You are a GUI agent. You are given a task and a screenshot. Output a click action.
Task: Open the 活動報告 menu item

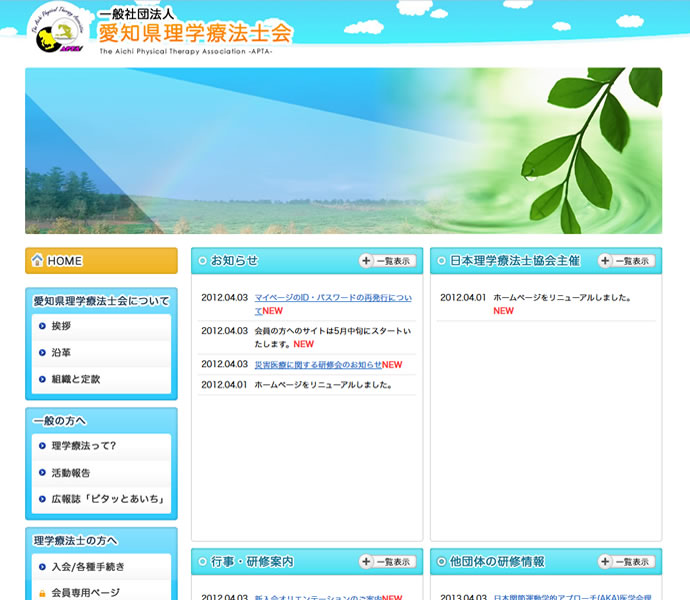[101, 473]
